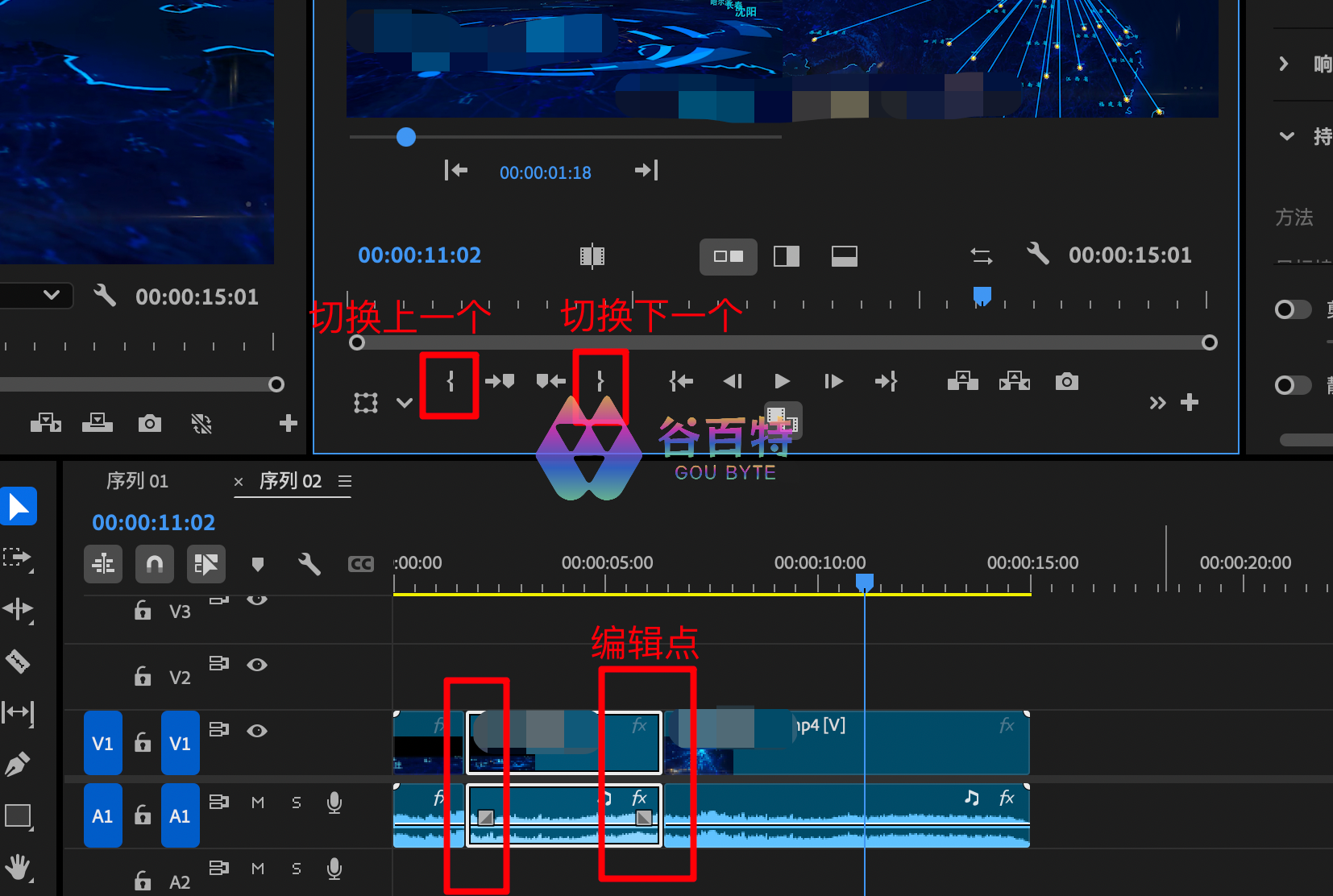Add a marker in the timeline

click(x=258, y=564)
